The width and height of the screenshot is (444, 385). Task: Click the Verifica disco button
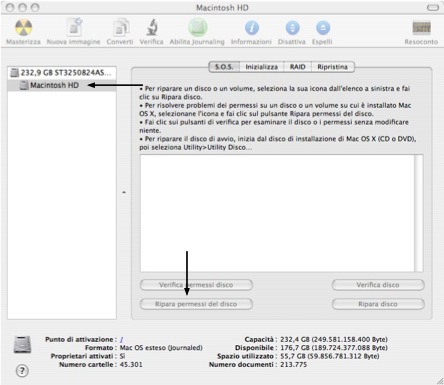point(378,285)
